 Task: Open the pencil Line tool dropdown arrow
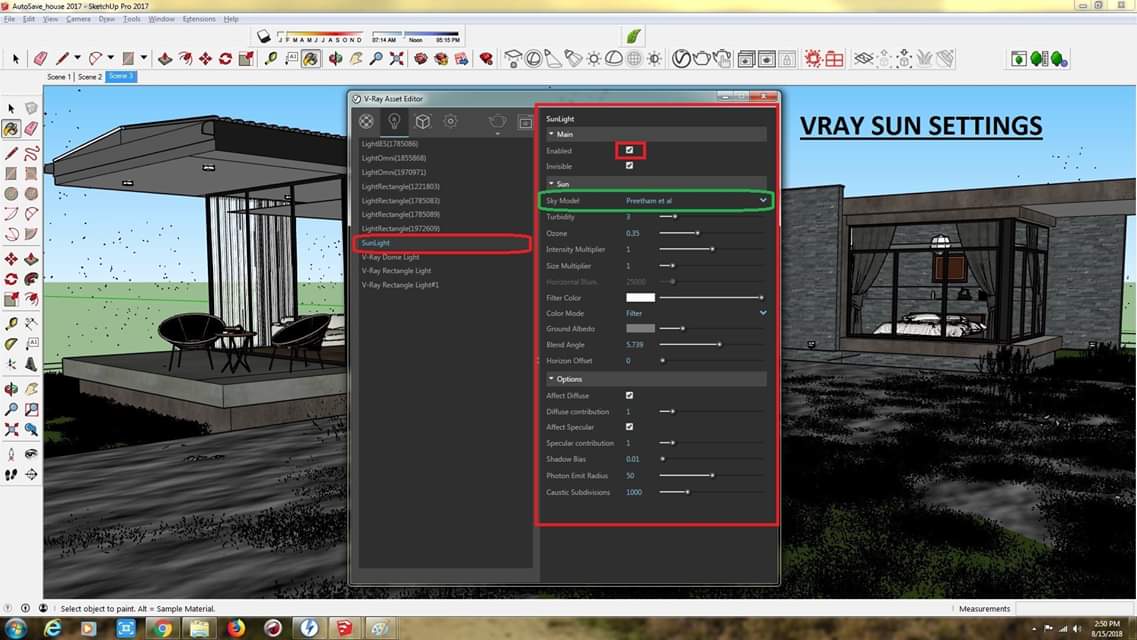click(78, 58)
